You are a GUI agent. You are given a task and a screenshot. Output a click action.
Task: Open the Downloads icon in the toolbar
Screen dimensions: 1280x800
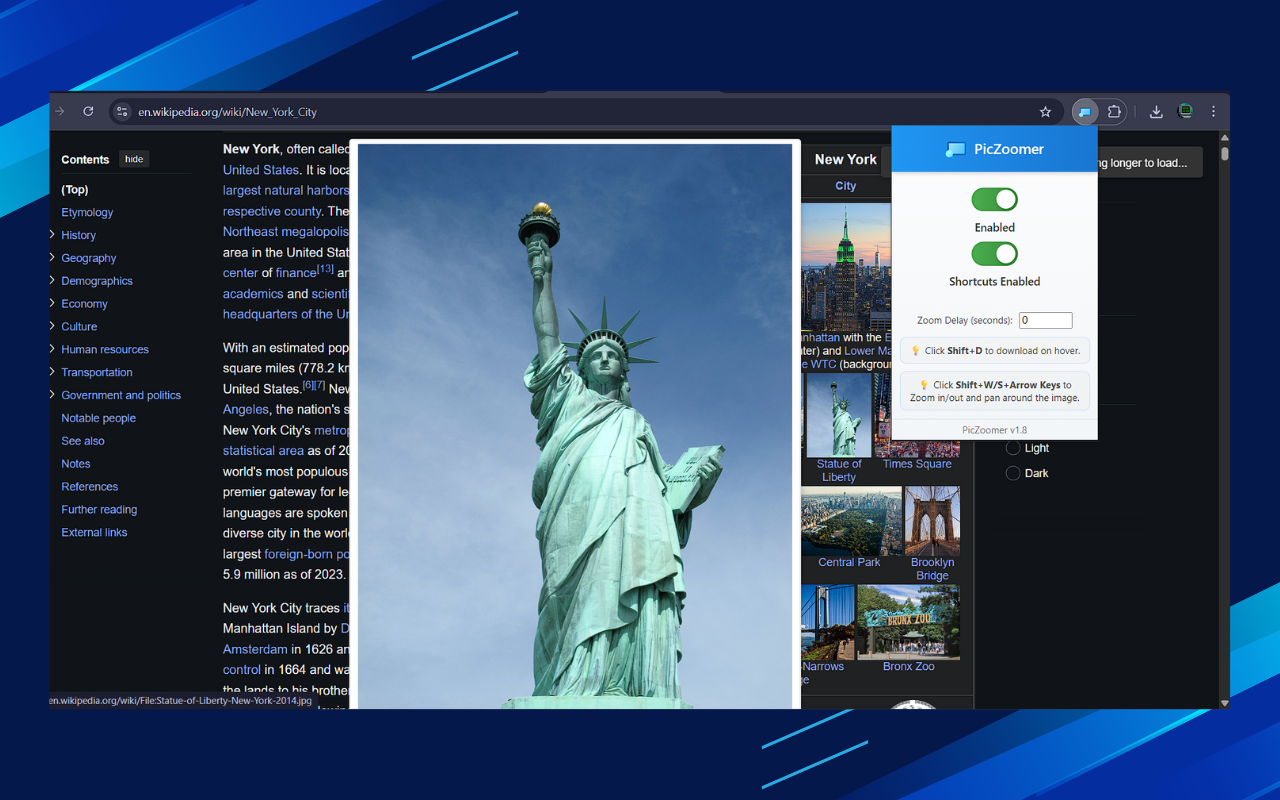point(1155,111)
